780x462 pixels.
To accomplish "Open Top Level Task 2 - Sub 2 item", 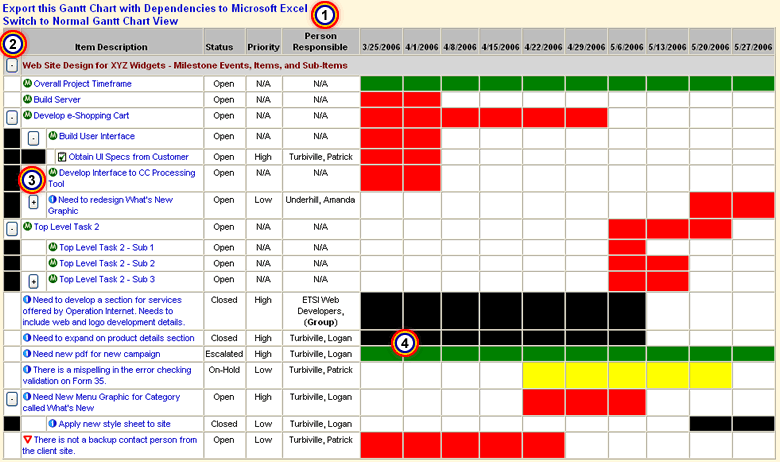I will click(107, 263).
